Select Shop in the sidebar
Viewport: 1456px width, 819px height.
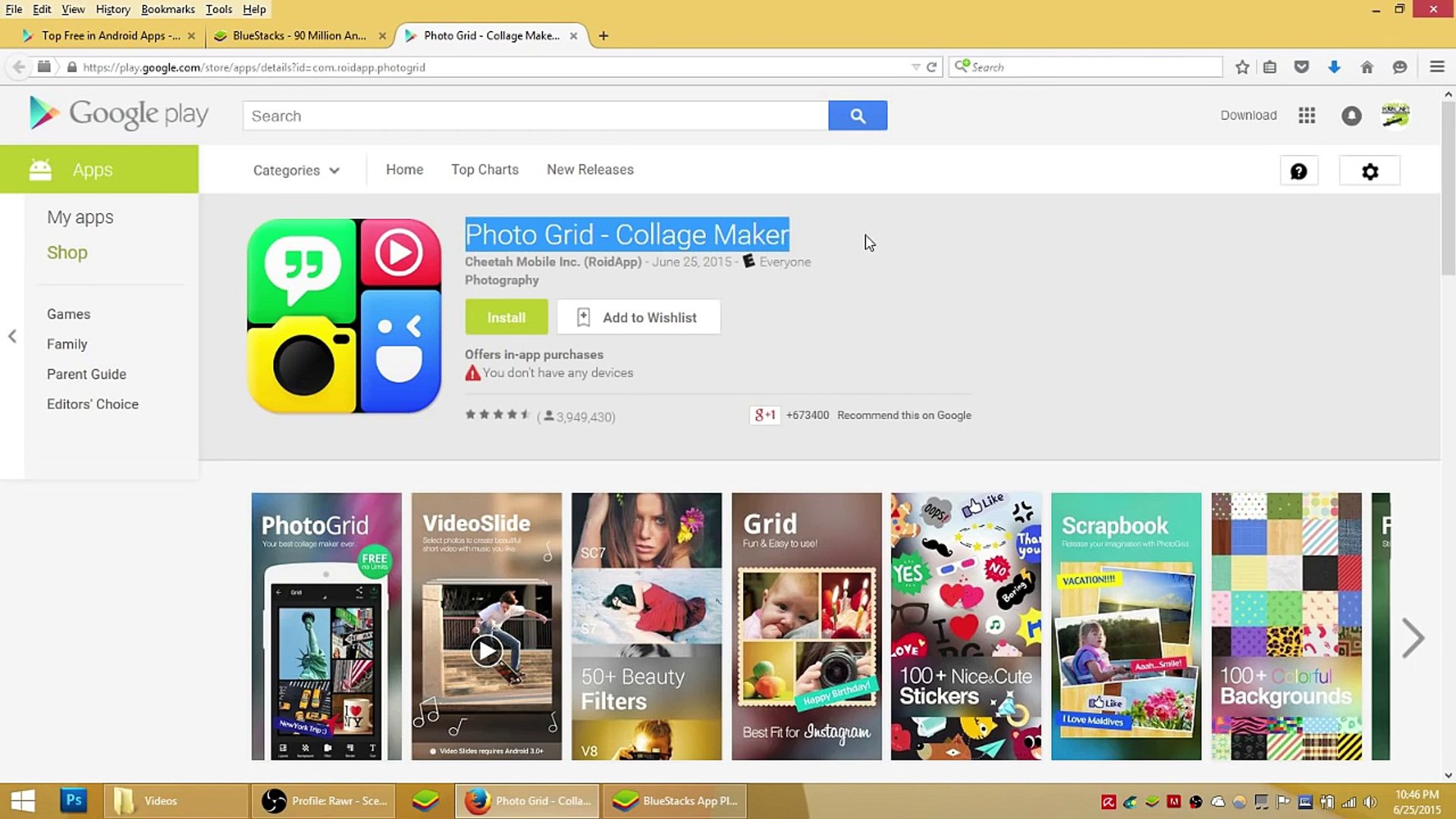(67, 253)
